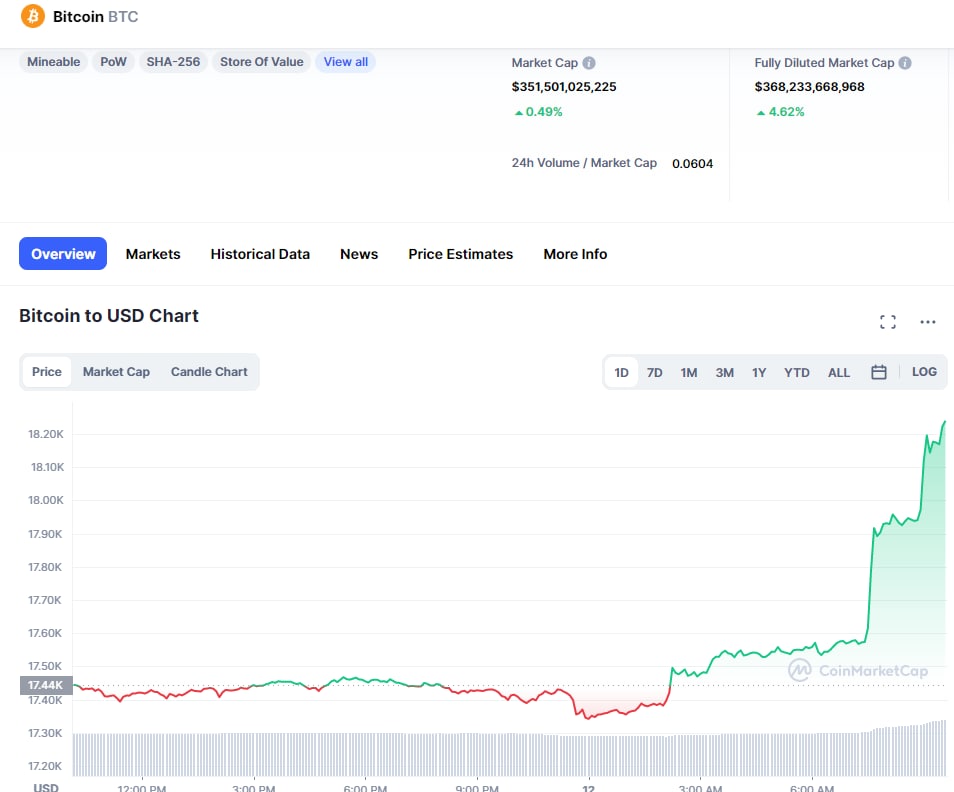Open Fully Diluted Market Cap info icon
The width and height of the screenshot is (954, 792).
pos(905,63)
